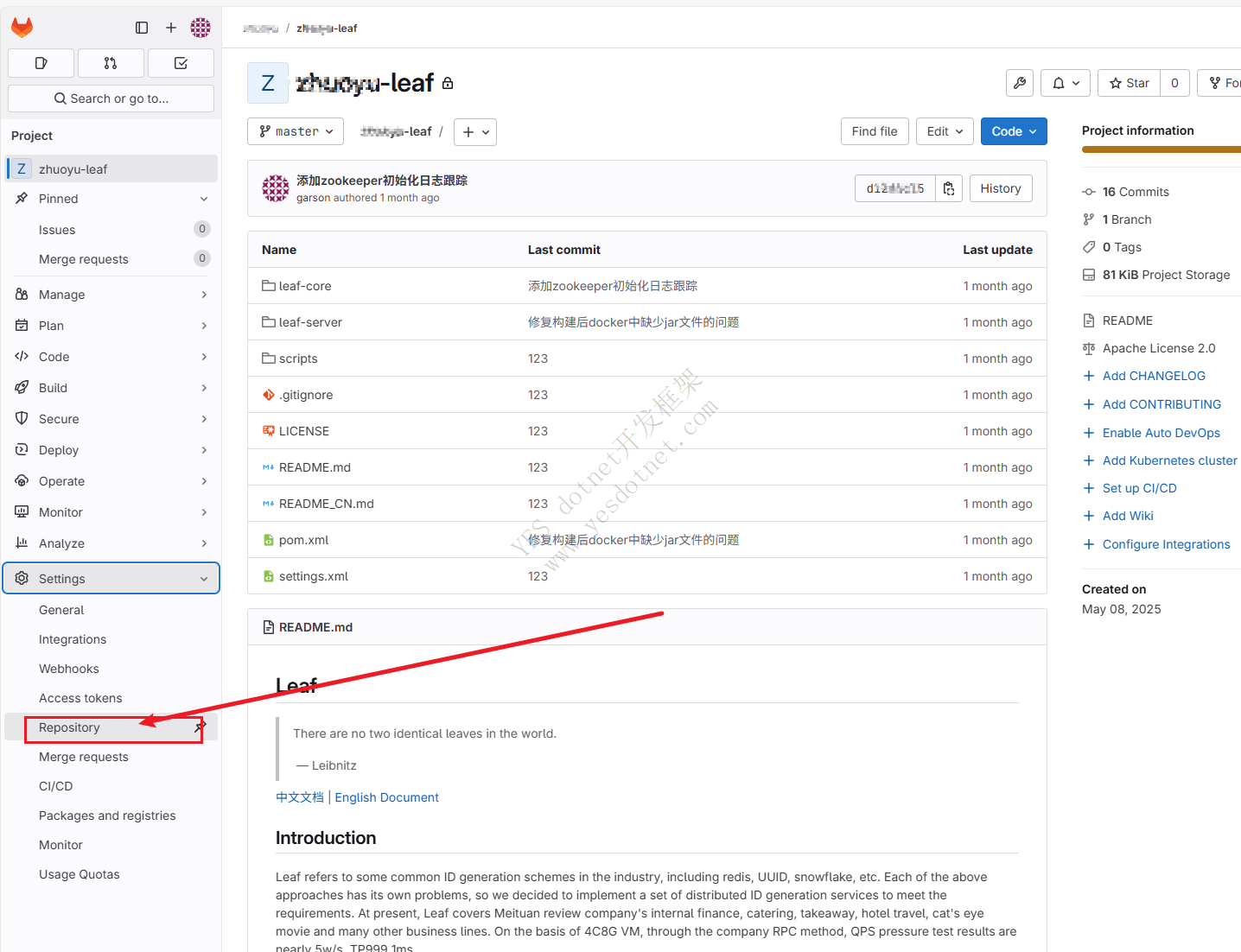Image resolution: width=1241 pixels, height=952 pixels.
Task: Open CI/CD settings
Action: click(111, 786)
